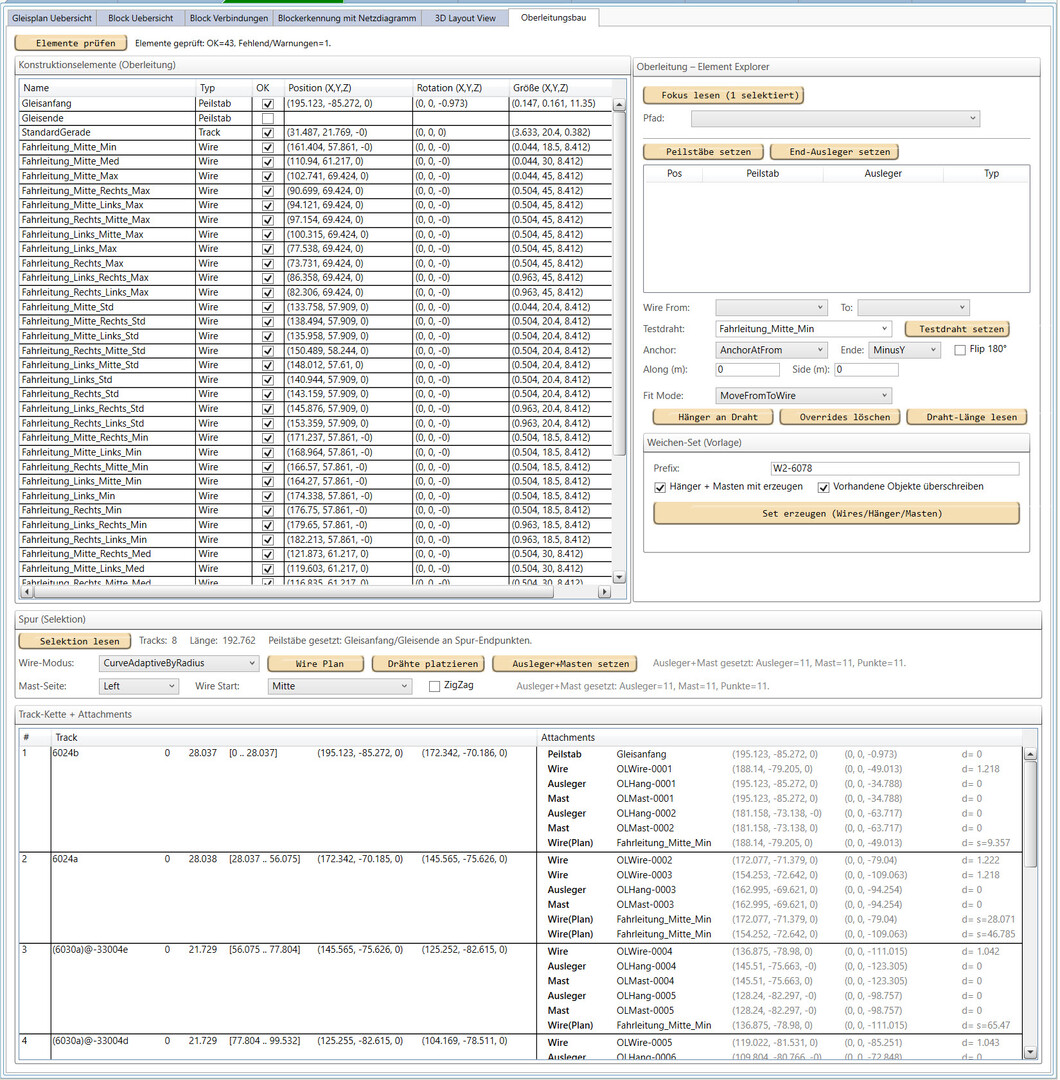Viewport: 1060px width, 1080px height.
Task: Toggle the ZigZag checkbox
Action: coord(434,686)
